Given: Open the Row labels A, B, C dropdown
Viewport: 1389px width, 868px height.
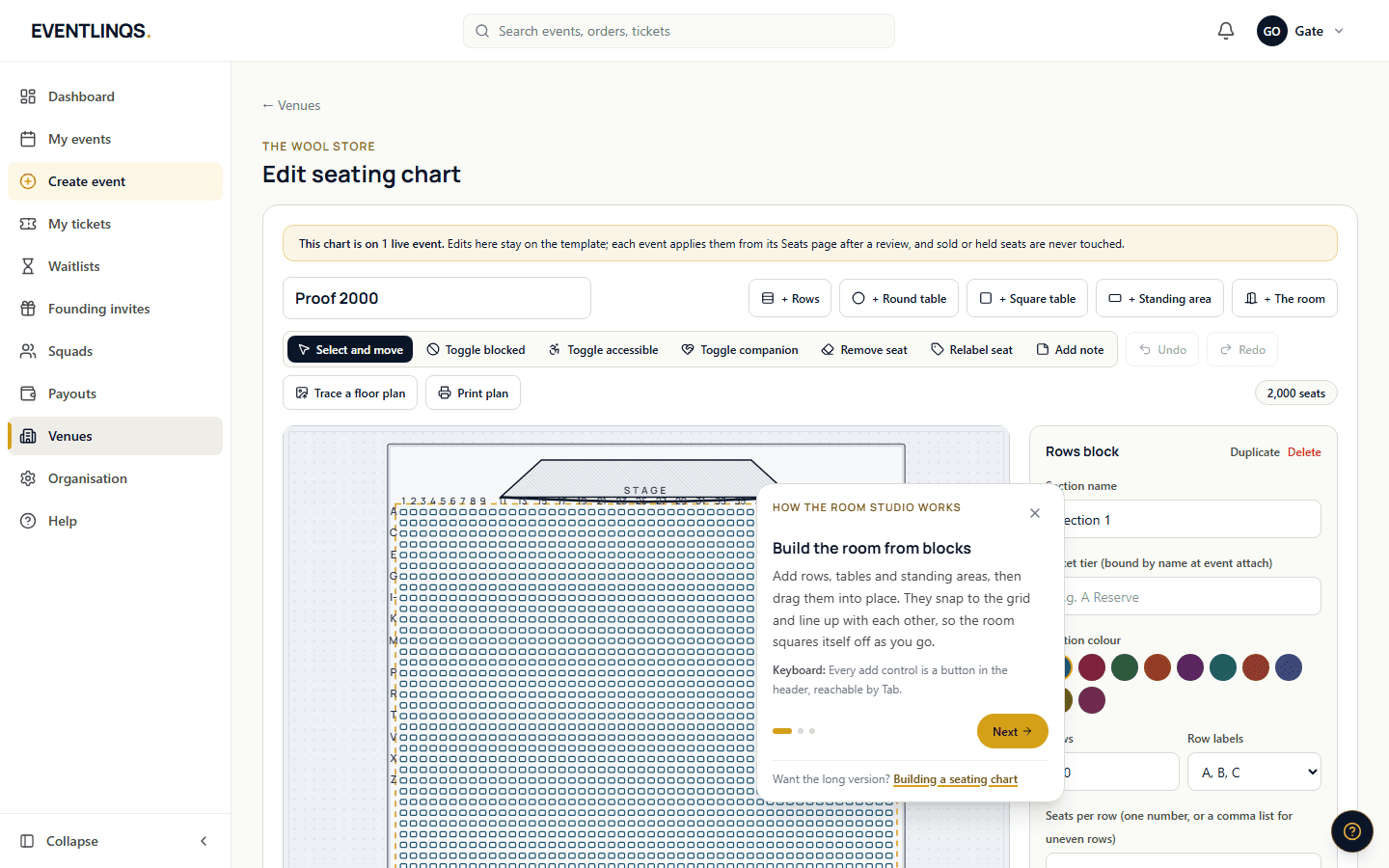Looking at the screenshot, I should (x=1254, y=772).
